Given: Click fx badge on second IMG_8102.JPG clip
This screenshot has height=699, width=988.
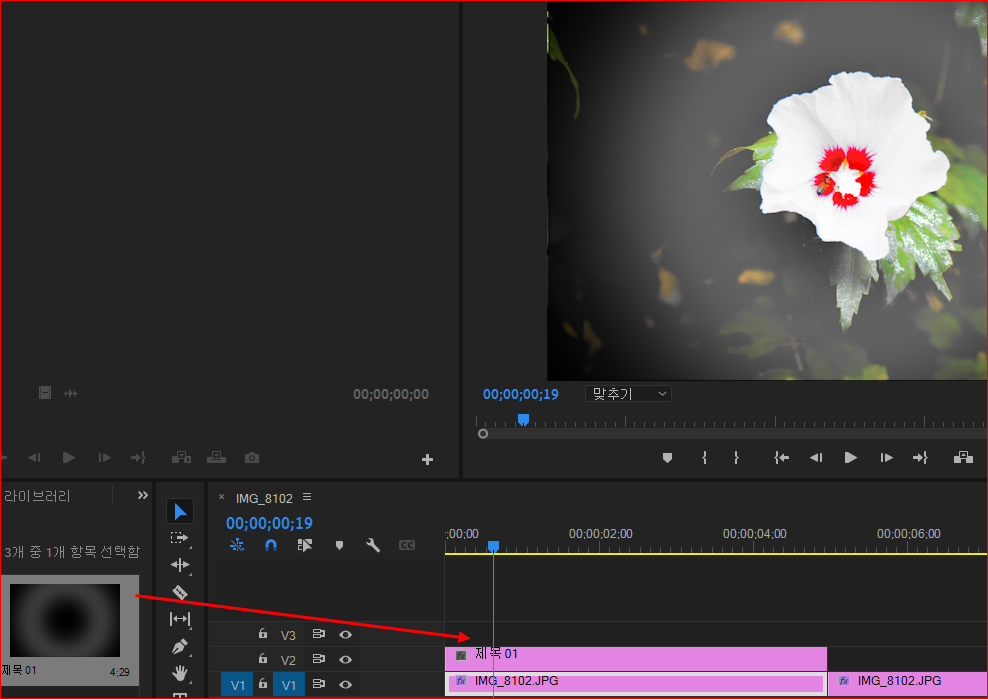Looking at the screenshot, I should point(844,681).
